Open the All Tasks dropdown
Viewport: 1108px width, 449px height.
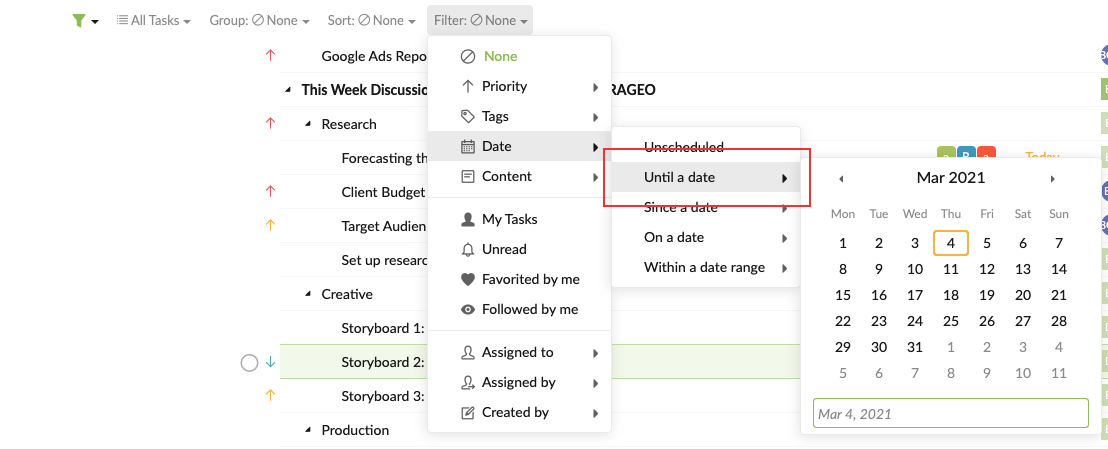pyautogui.click(x=153, y=21)
